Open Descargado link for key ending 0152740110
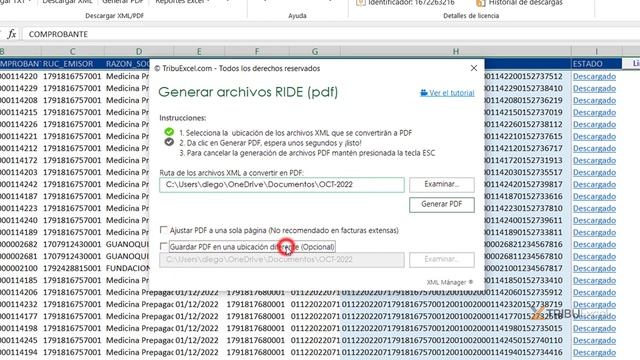This screenshot has width=640, height=360. [594, 340]
